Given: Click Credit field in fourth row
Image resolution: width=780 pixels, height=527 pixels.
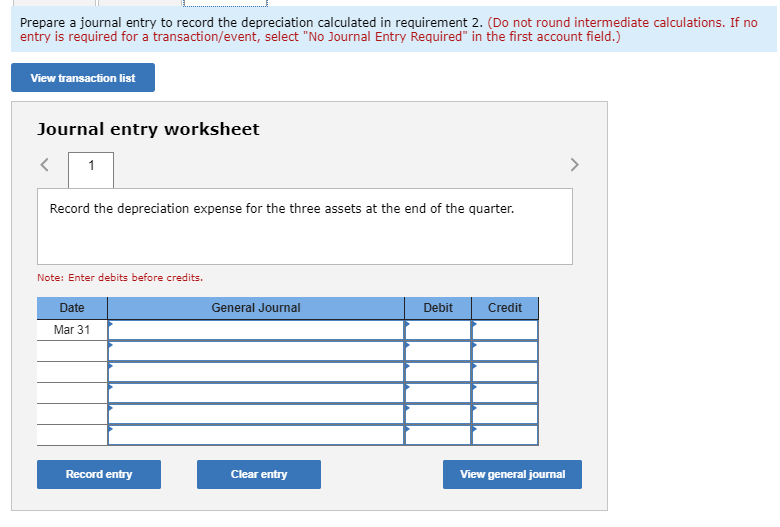Looking at the screenshot, I should point(505,393).
